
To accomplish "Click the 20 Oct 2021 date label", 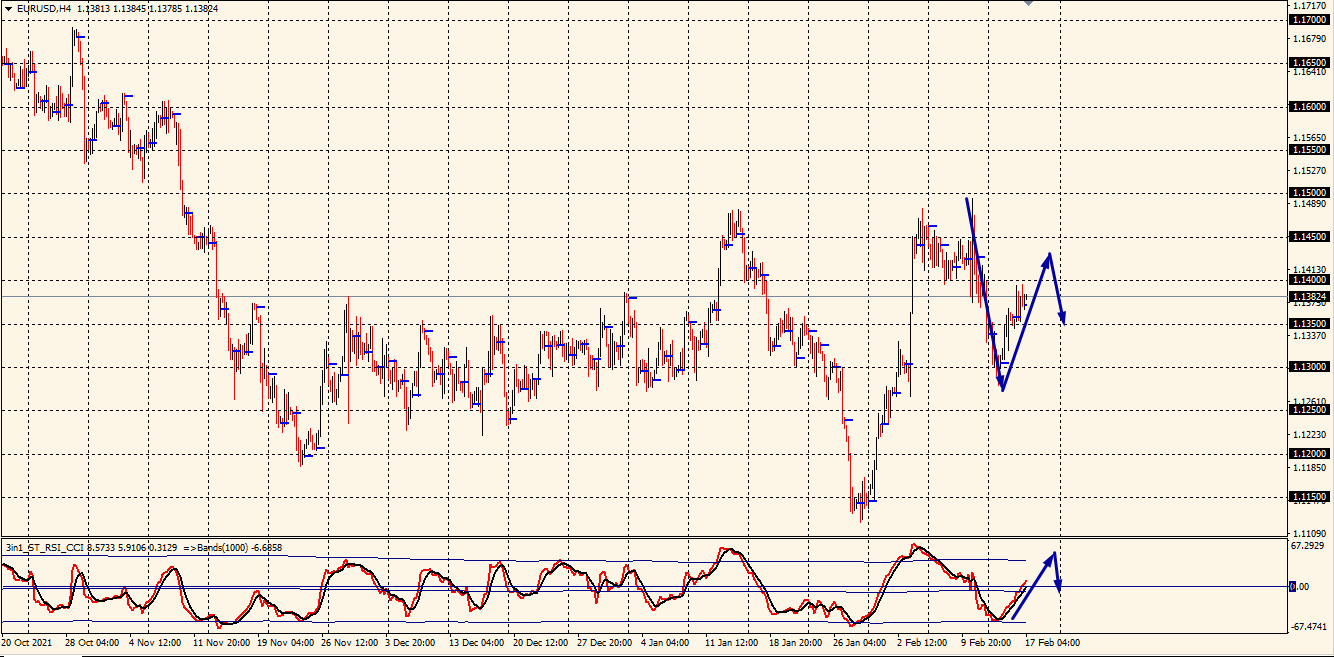I will click(29, 642).
